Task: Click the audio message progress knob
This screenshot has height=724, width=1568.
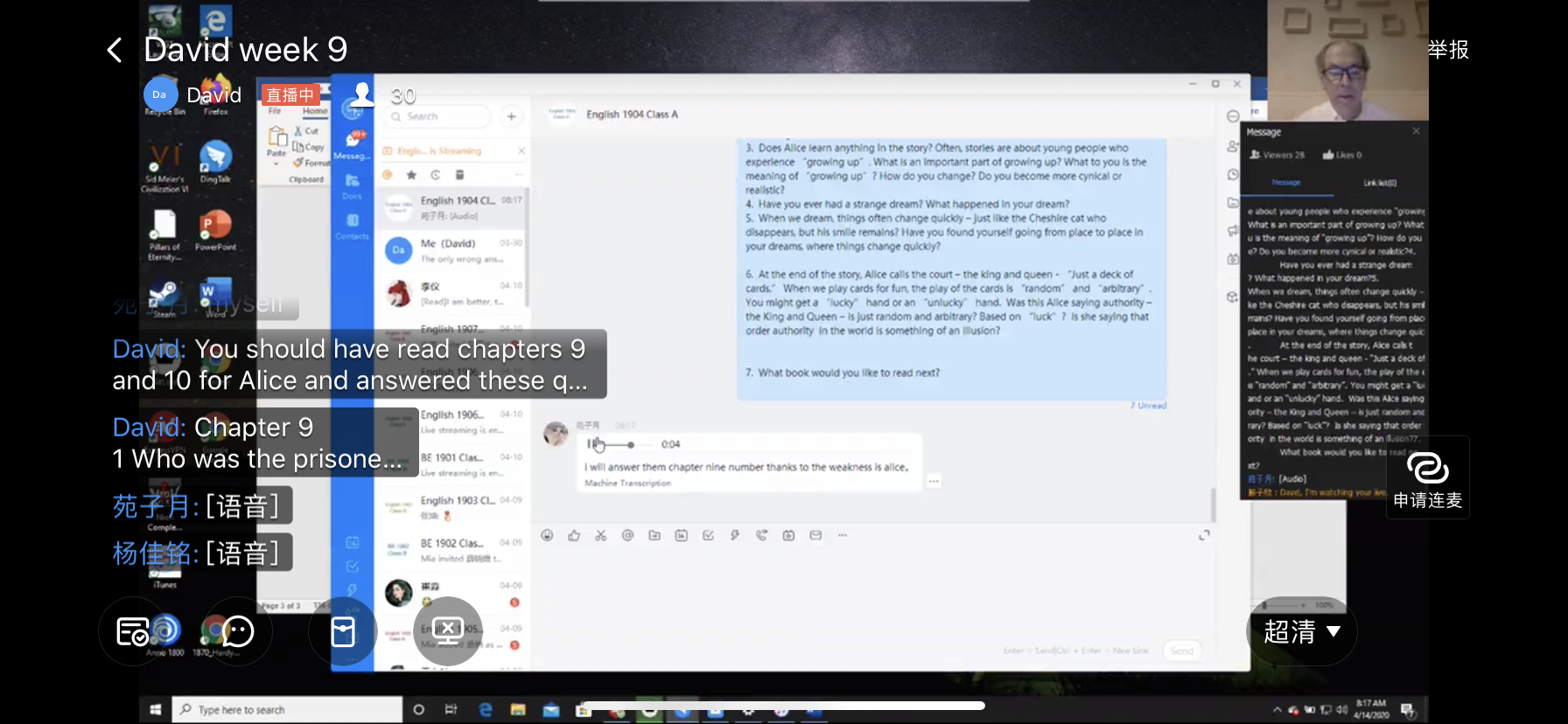Action: (631, 445)
